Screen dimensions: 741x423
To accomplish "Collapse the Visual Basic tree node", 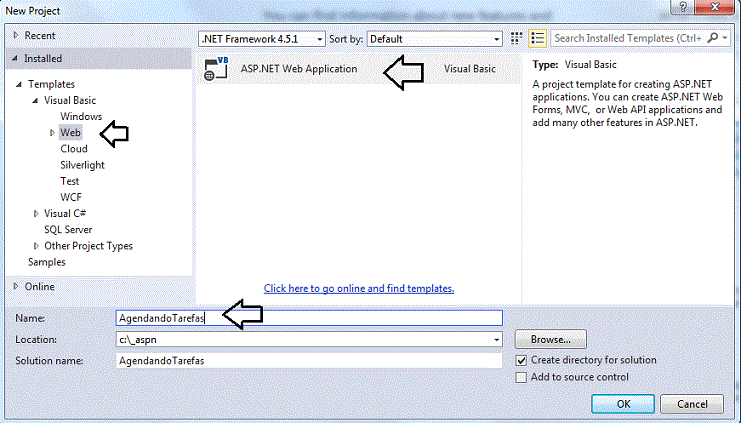I will tap(35, 101).
